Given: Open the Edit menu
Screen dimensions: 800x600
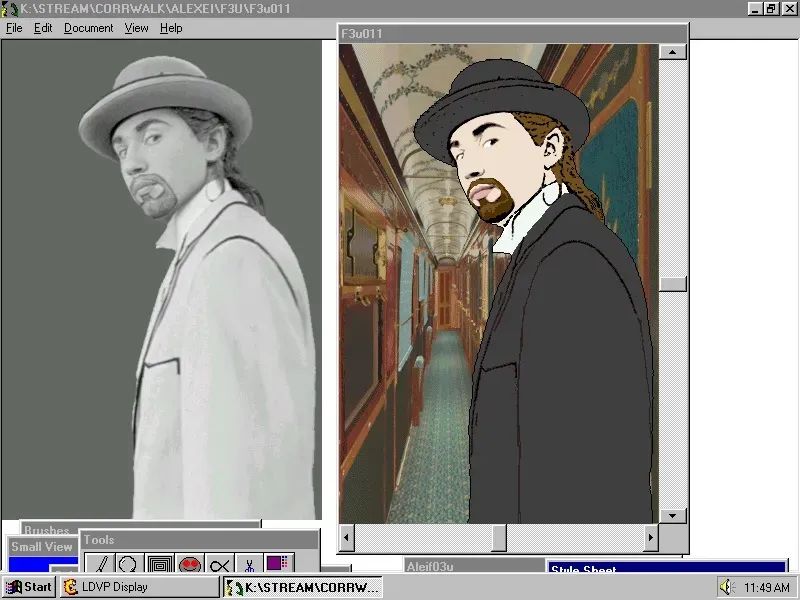Looking at the screenshot, I should 43,28.
